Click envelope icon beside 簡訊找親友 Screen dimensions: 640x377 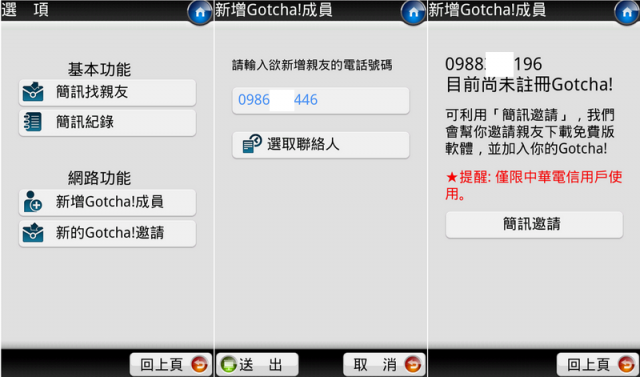33,92
